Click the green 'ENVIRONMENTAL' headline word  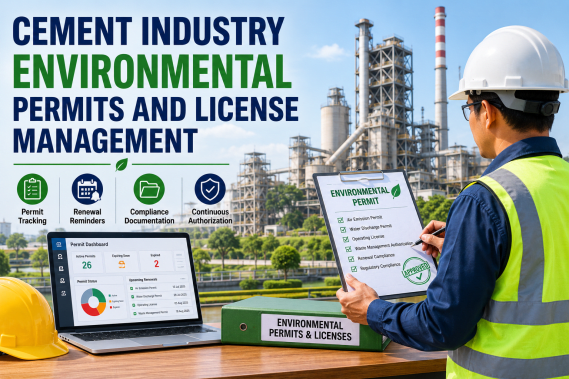coord(152,72)
